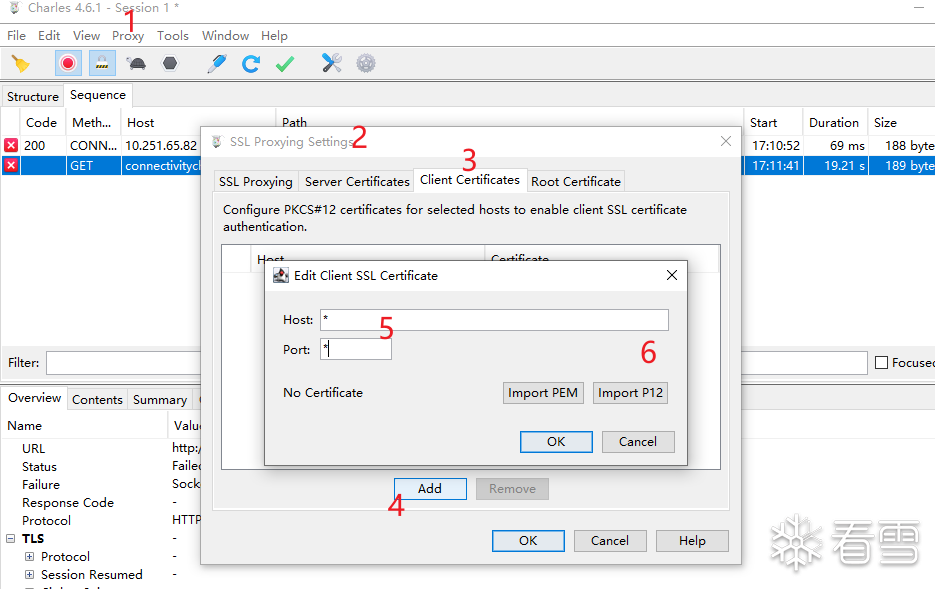Switch to the Contents tab
The height and width of the screenshot is (589, 935).
pyautogui.click(x=97, y=400)
